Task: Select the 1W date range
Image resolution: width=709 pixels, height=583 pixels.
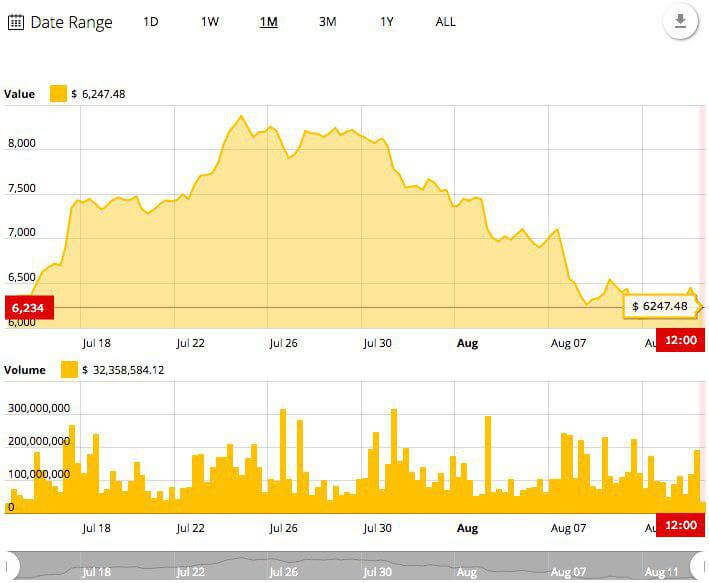Action: 210,22
